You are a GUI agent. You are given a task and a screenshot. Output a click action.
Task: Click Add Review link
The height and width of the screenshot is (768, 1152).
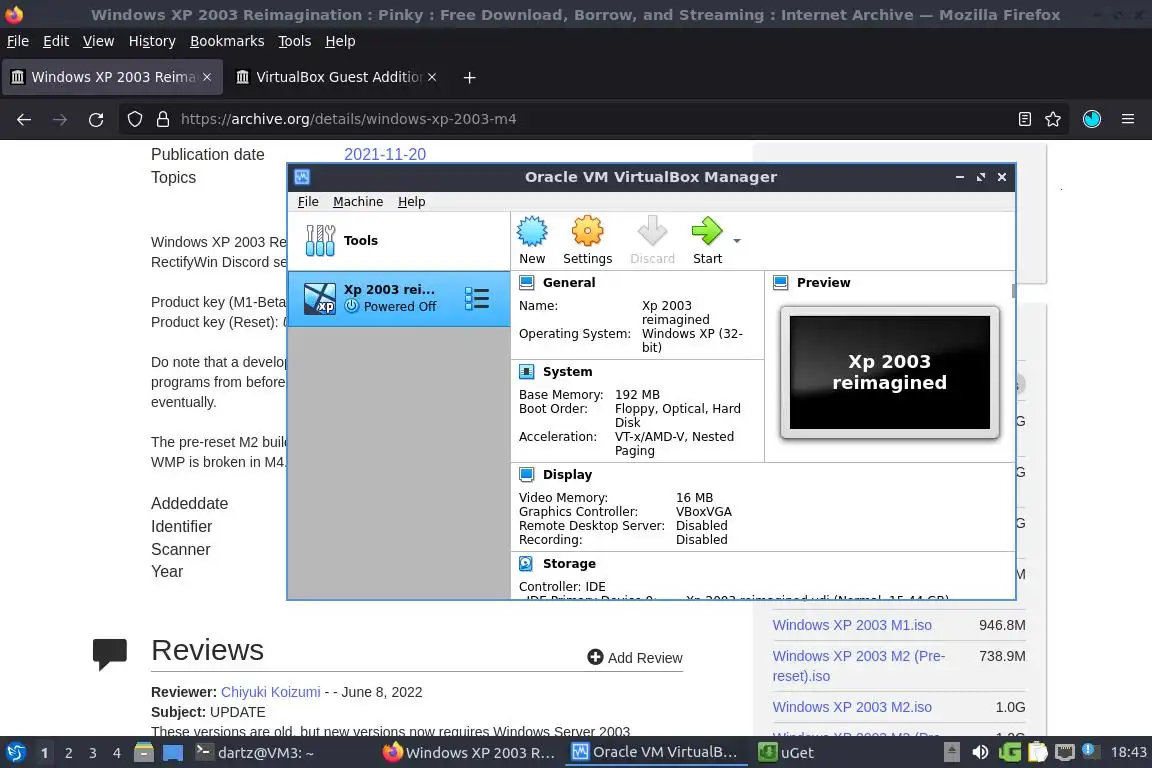coord(635,658)
